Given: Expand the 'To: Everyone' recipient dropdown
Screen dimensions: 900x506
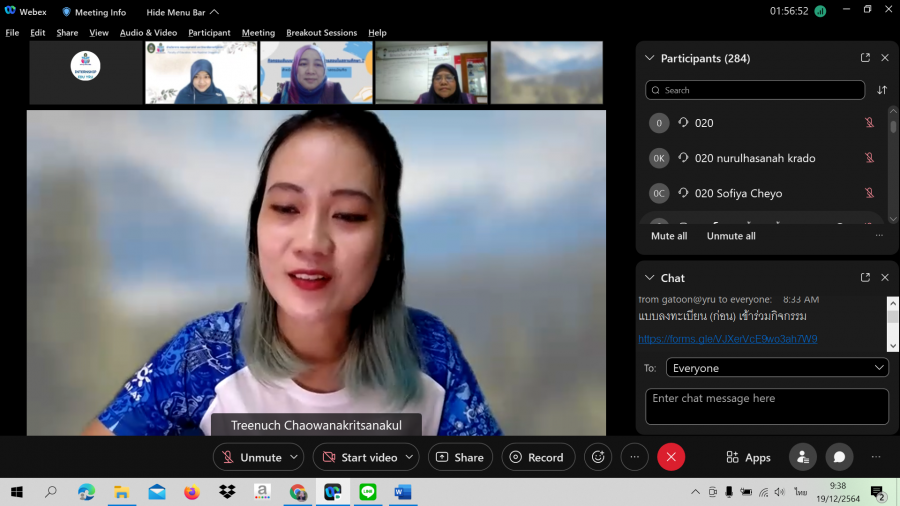Looking at the screenshot, I should pyautogui.click(x=776, y=368).
